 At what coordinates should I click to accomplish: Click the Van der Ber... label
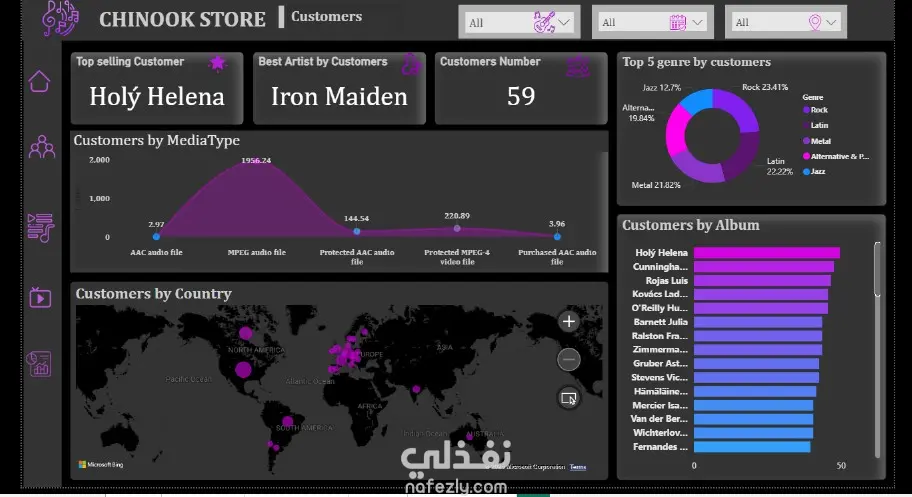[x=659, y=419]
